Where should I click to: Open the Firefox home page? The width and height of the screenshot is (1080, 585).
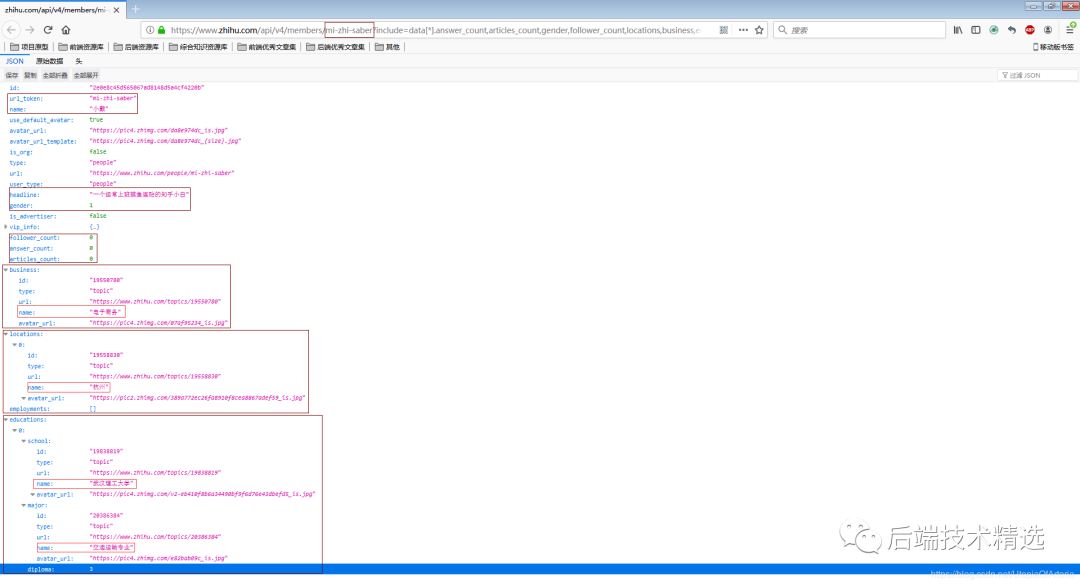pos(66,30)
